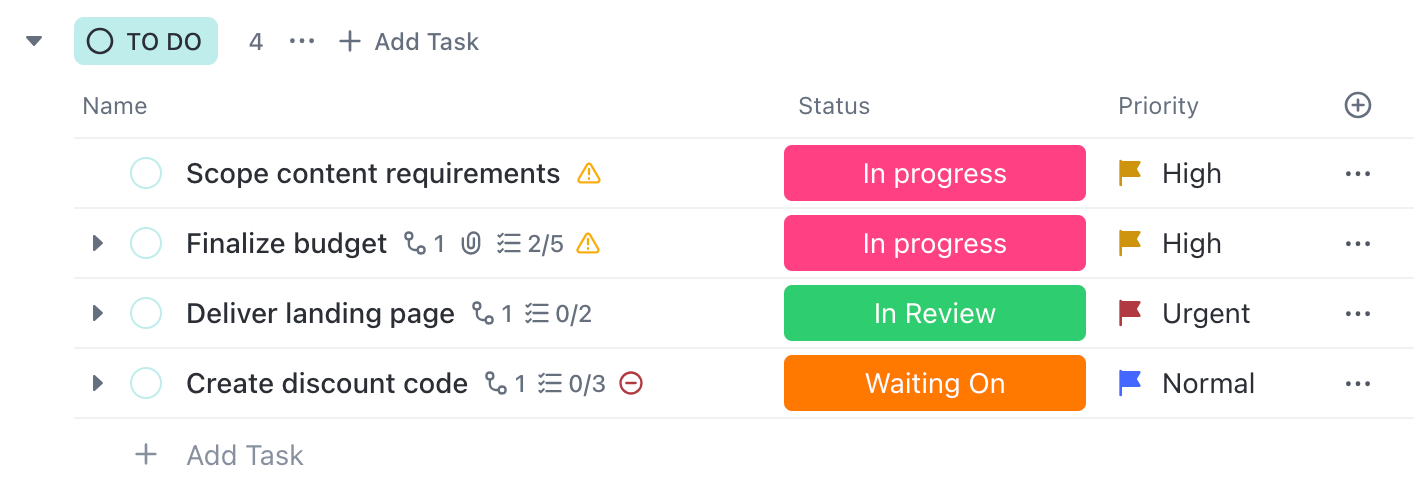Click Add Task at bottom of list
1414x490 pixels.
(244, 456)
